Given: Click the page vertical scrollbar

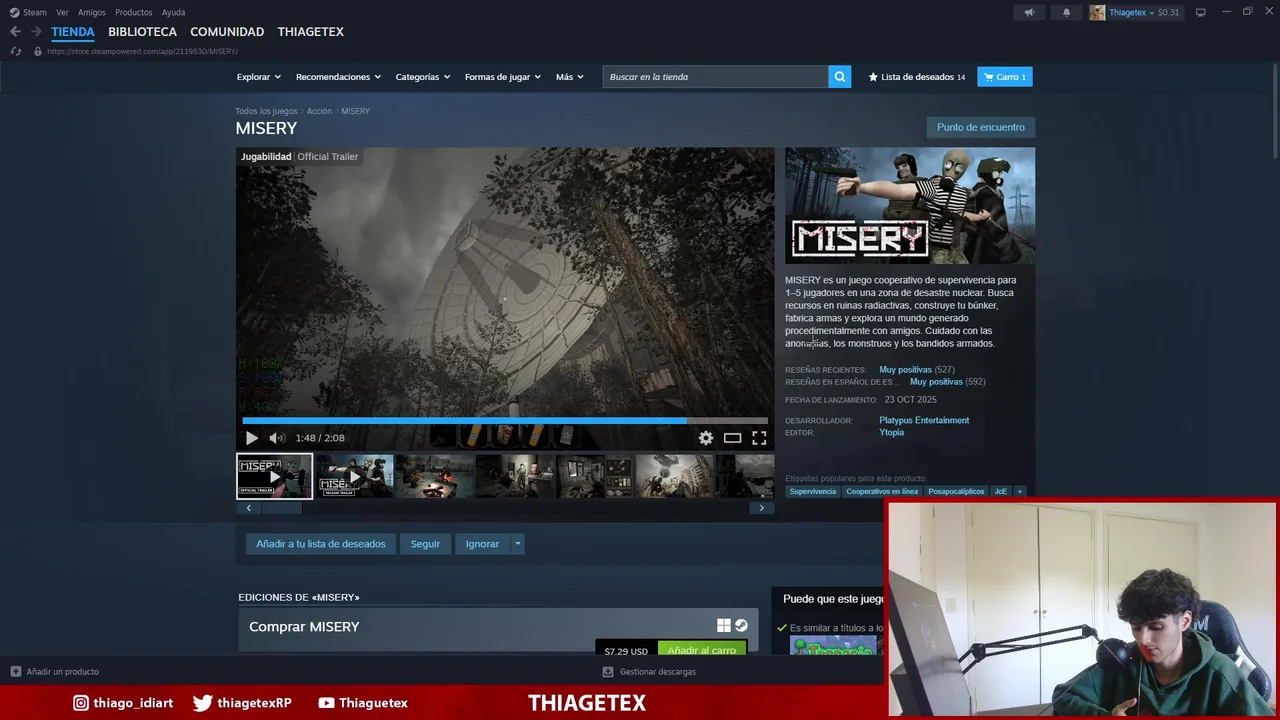Looking at the screenshot, I should point(1274,110).
